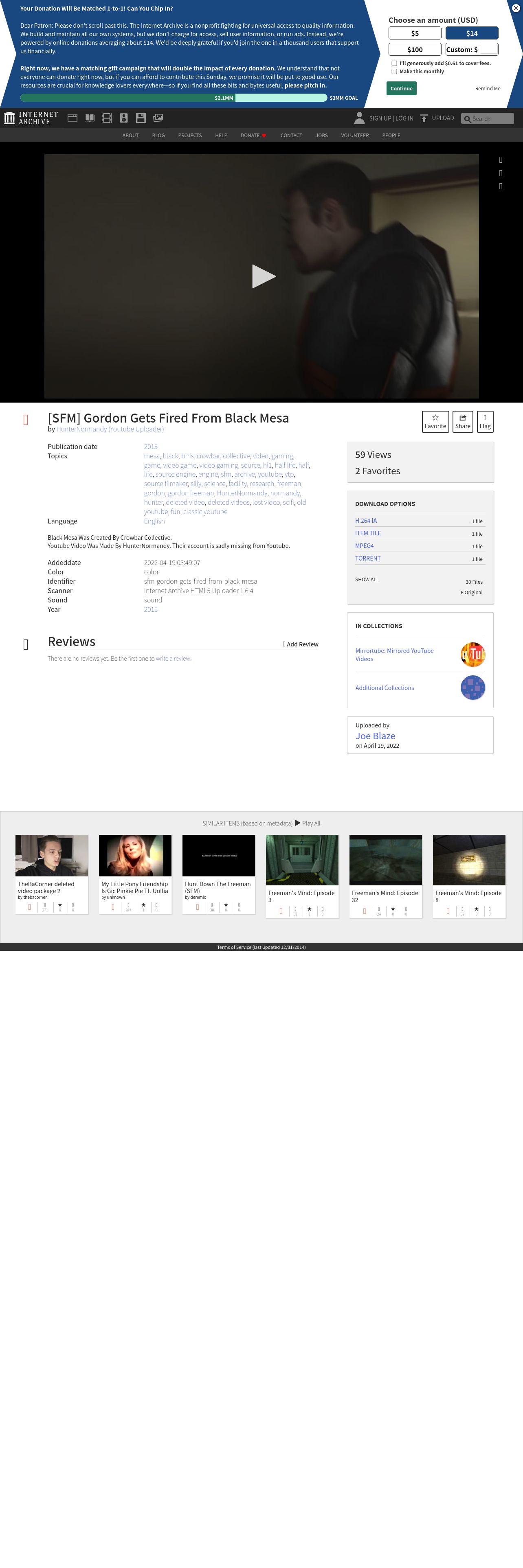Flag this item
The height and width of the screenshot is (1568, 523).
pos(485,421)
